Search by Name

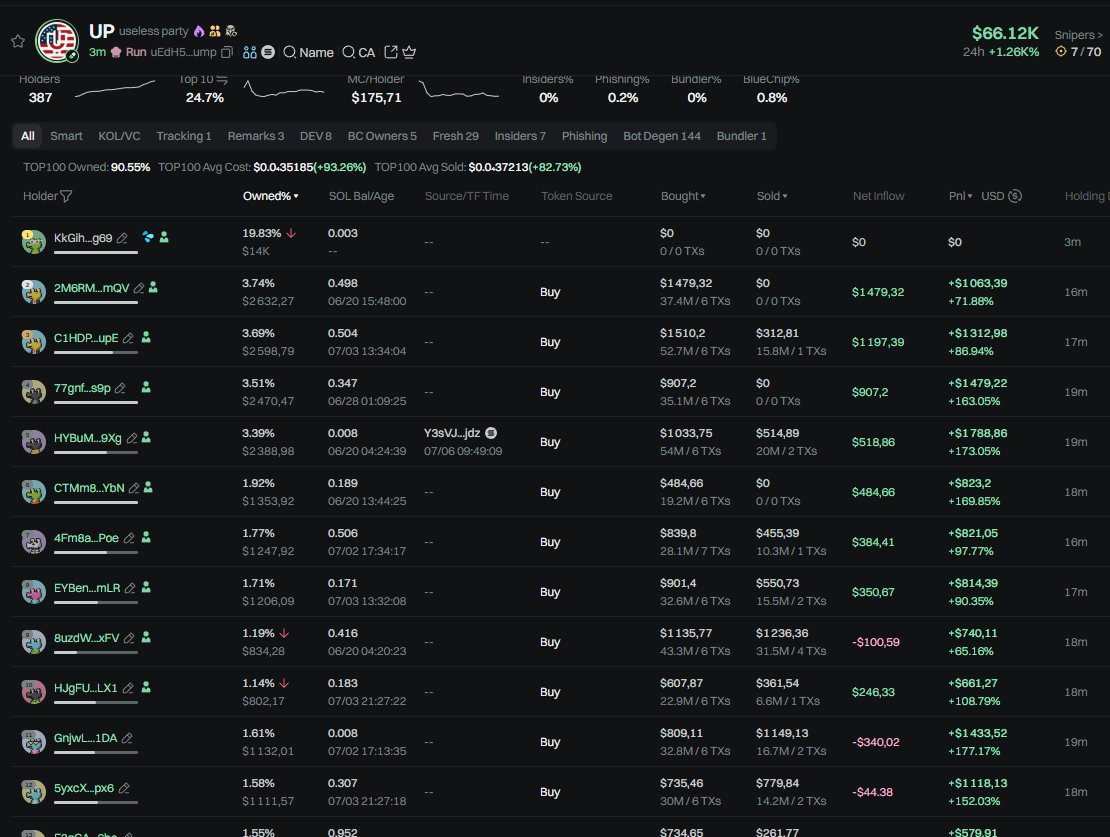pyautogui.click(x=308, y=52)
